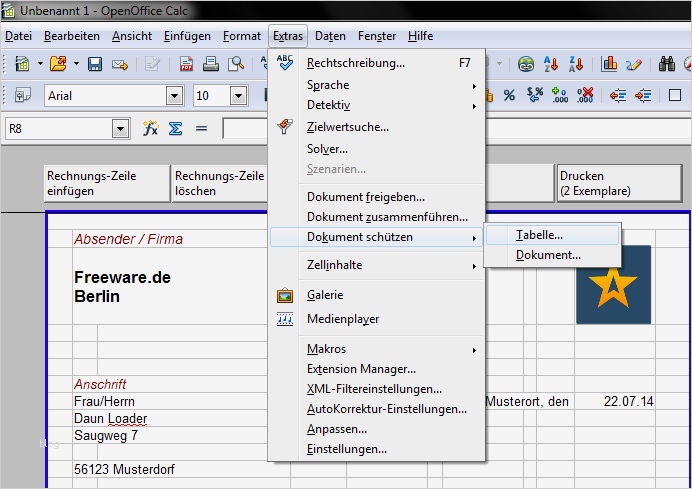The image size is (692, 489).
Task: Show Draw Functions pencil icon
Action: 634,65
